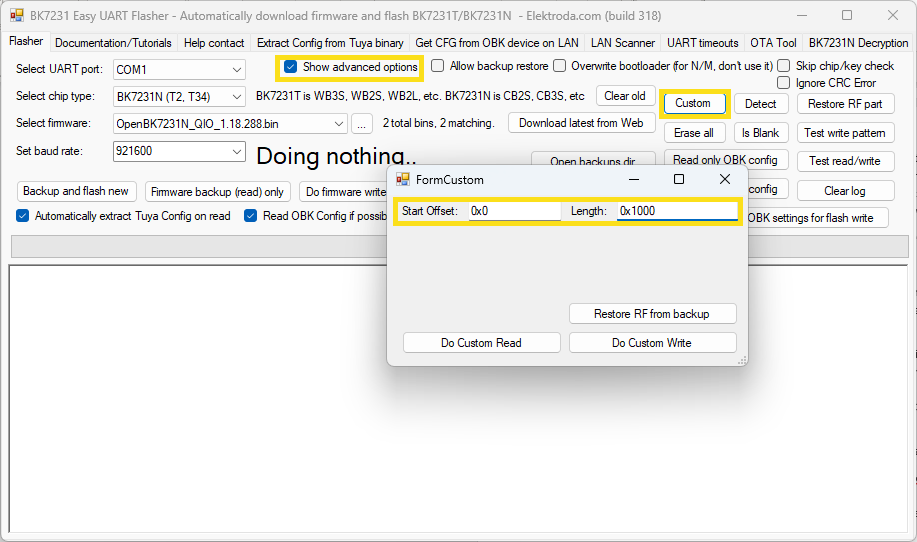Minimize the FormCustom dialog
This screenshot has height=542, width=917.
tap(633, 179)
